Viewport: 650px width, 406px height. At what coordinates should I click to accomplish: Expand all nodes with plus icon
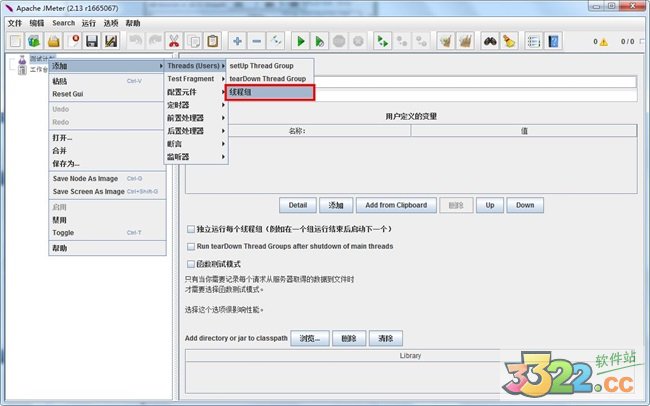point(237,41)
